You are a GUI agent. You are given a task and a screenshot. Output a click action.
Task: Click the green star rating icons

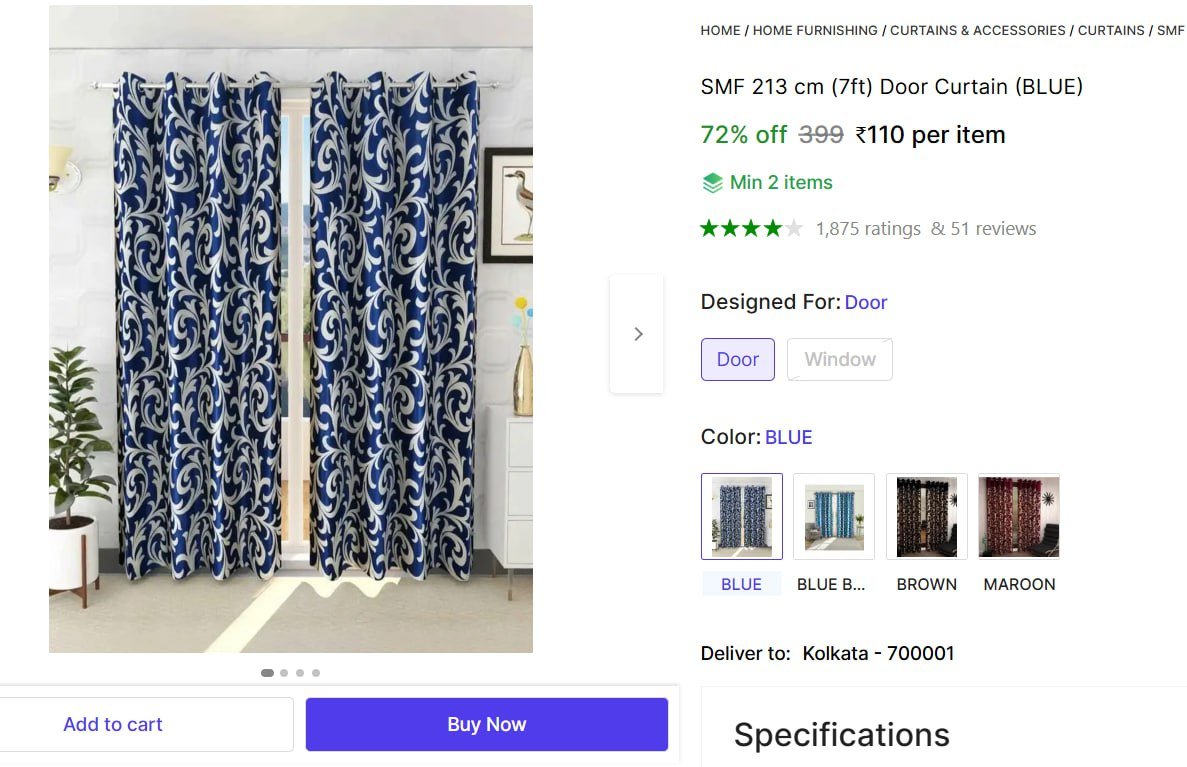coord(751,229)
